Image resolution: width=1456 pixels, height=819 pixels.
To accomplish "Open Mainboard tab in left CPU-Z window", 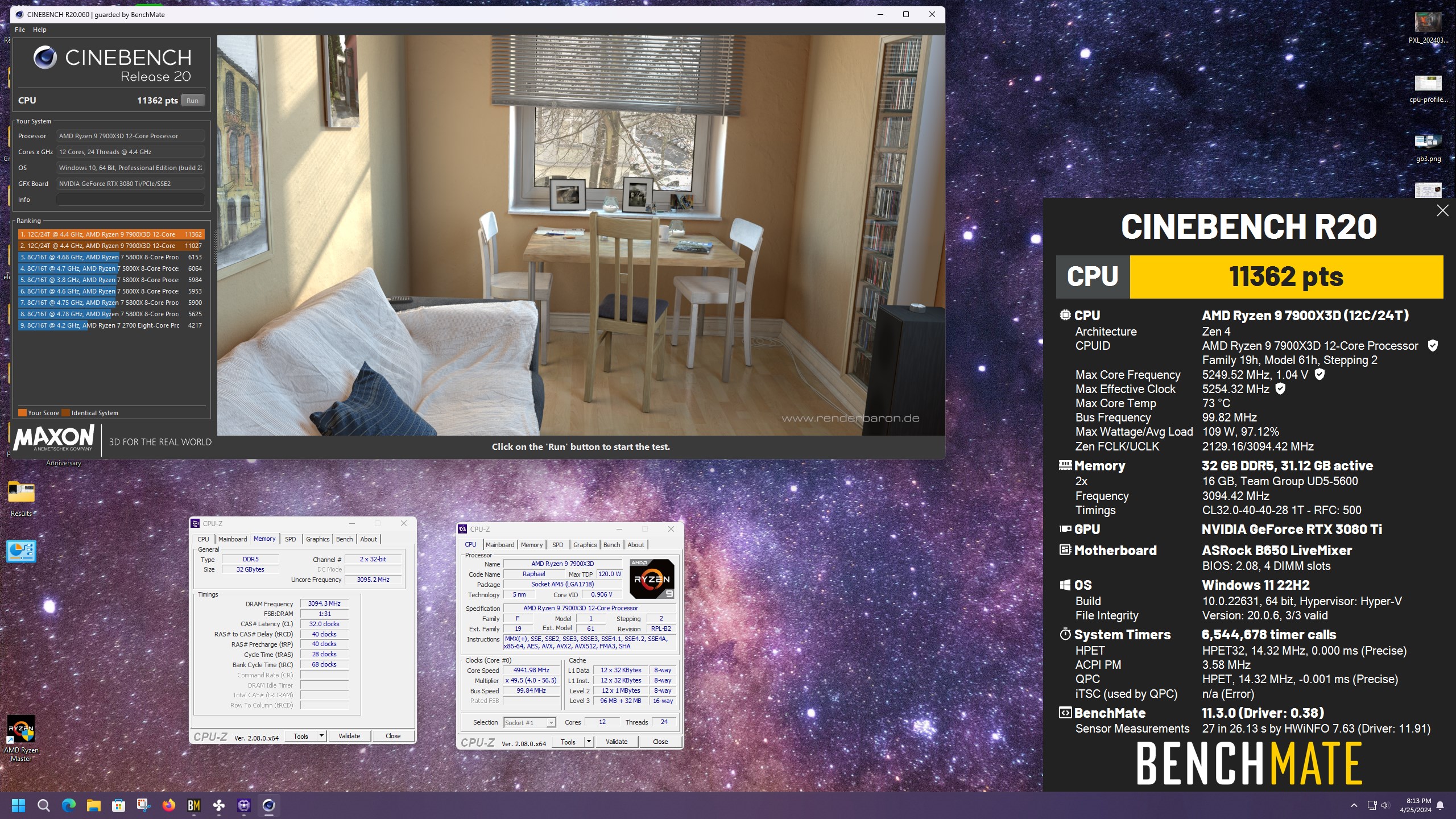I will click(x=233, y=539).
